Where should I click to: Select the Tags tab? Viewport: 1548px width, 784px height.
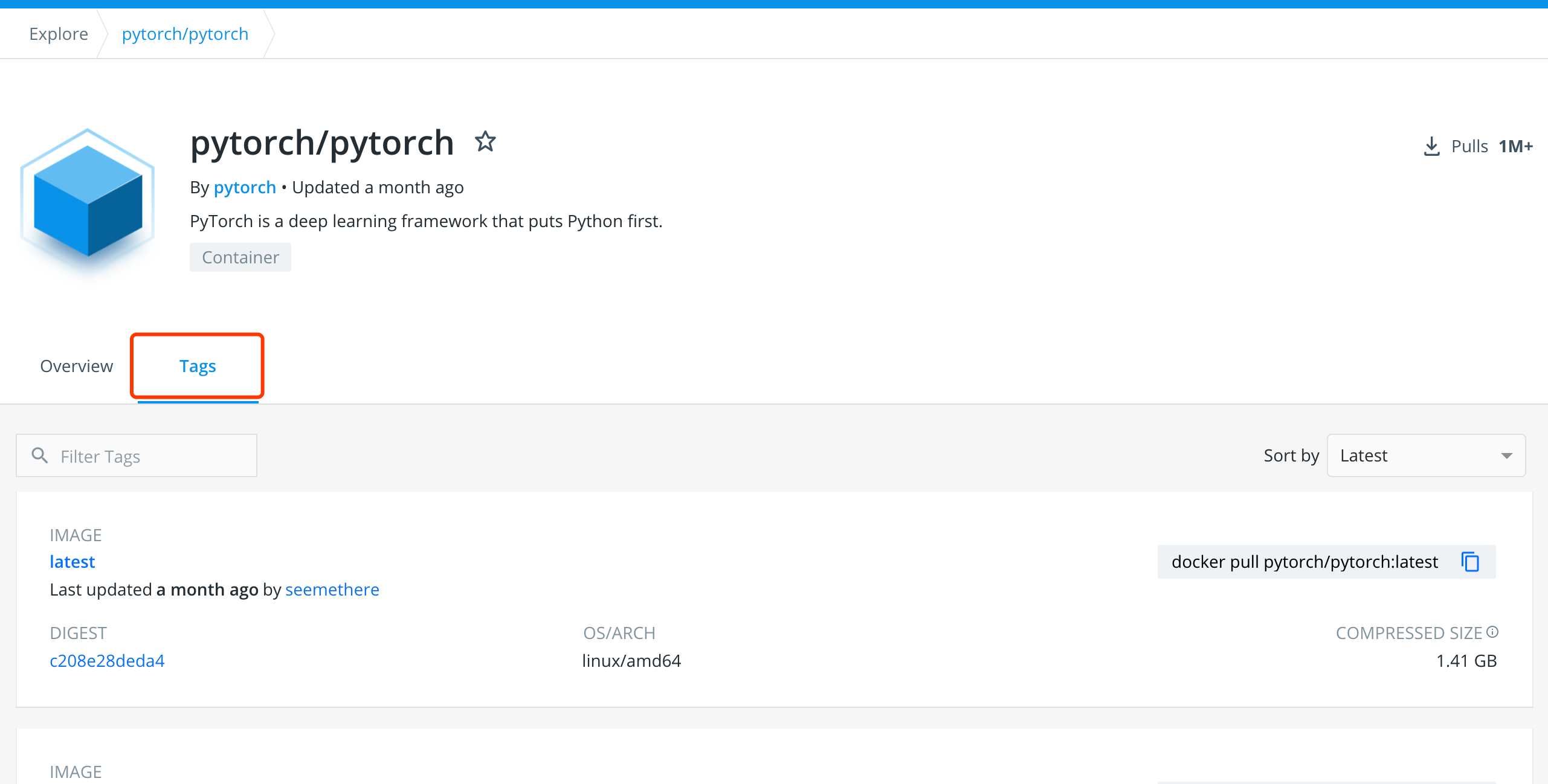[x=198, y=366]
